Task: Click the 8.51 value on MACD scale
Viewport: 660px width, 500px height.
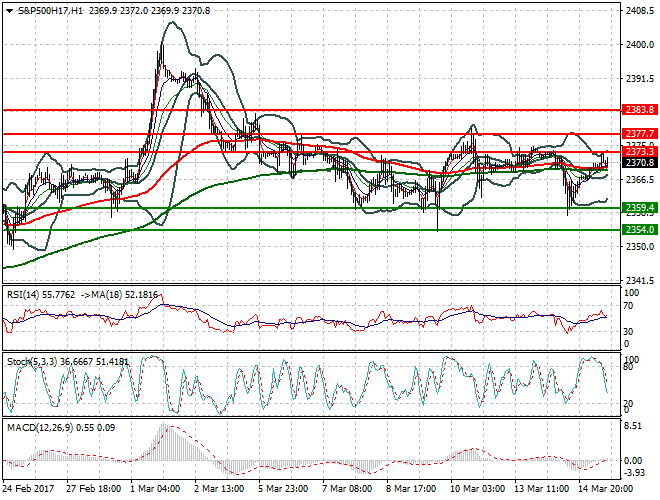Action: (632, 426)
